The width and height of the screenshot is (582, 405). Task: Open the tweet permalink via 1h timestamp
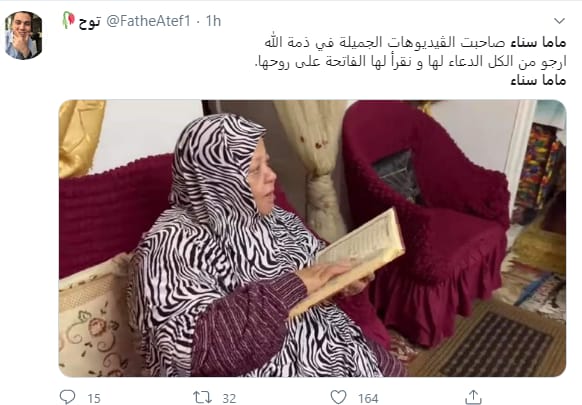[x=213, y=21]
